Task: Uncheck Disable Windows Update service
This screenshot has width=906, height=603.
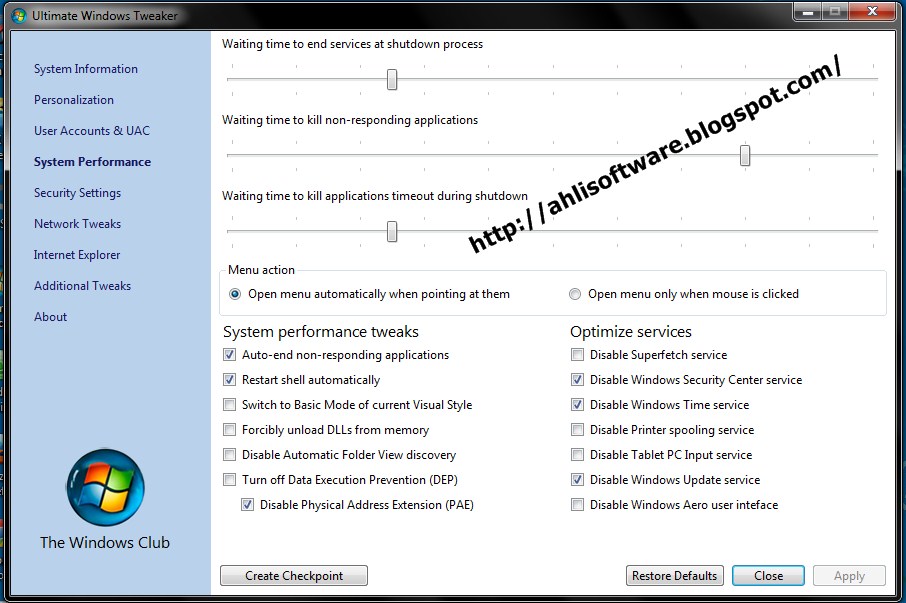Action: [577, 479]
